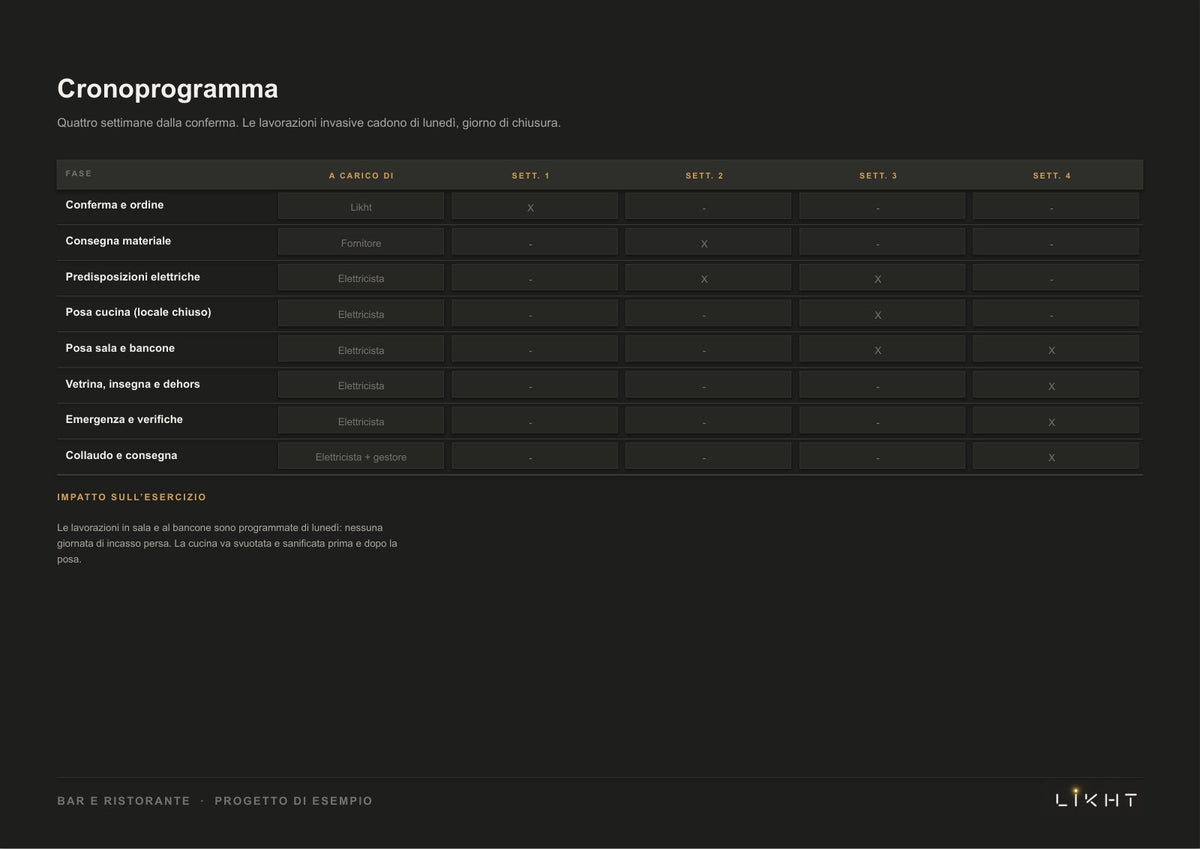
Task: Select the X for Emergenza e verifiche, Sett. 4
Action: pyautogui.click(x=1052, y=422)
